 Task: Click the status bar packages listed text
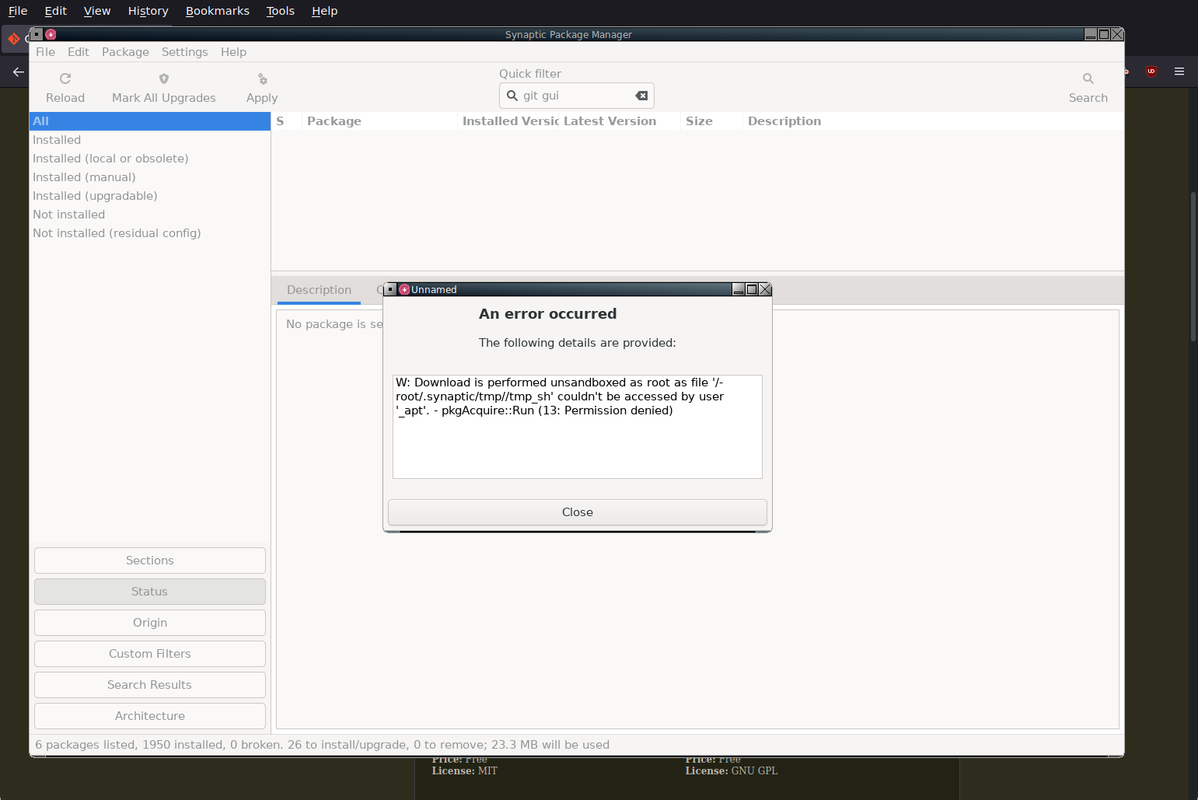tap(322, 744)
